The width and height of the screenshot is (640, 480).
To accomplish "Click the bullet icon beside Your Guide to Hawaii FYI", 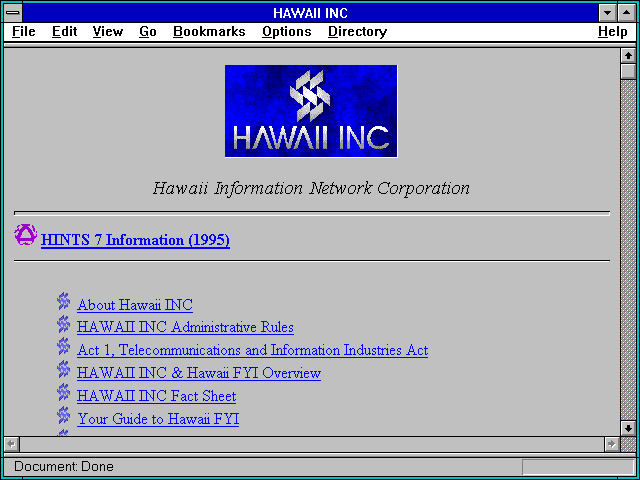I will click(63, 416).
